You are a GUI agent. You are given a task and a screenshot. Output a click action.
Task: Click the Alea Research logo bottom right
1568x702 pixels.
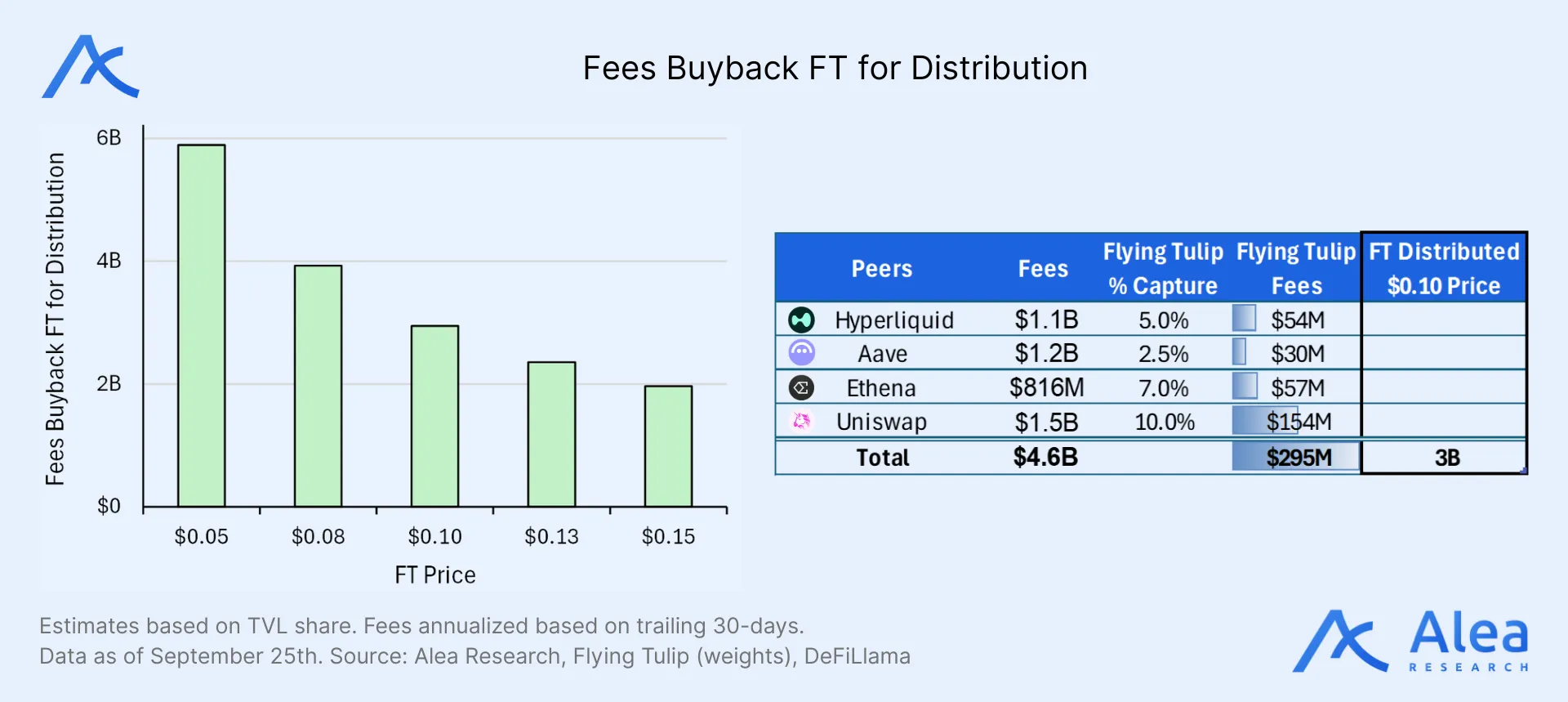coord(1410,642)
